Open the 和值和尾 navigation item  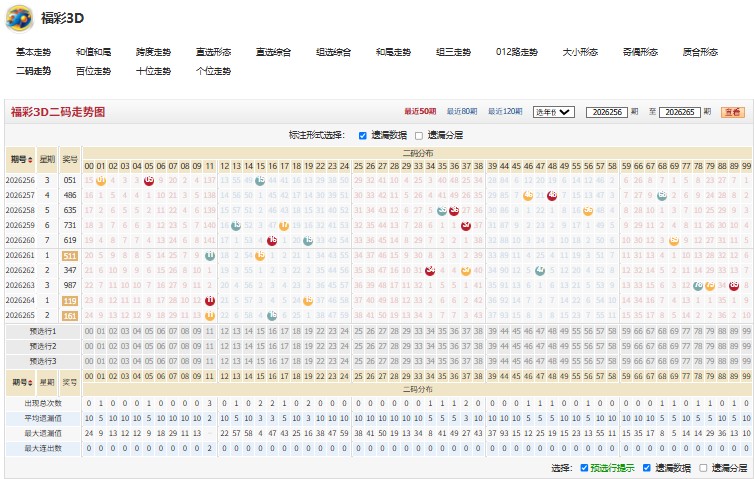[x=93, y=52]
